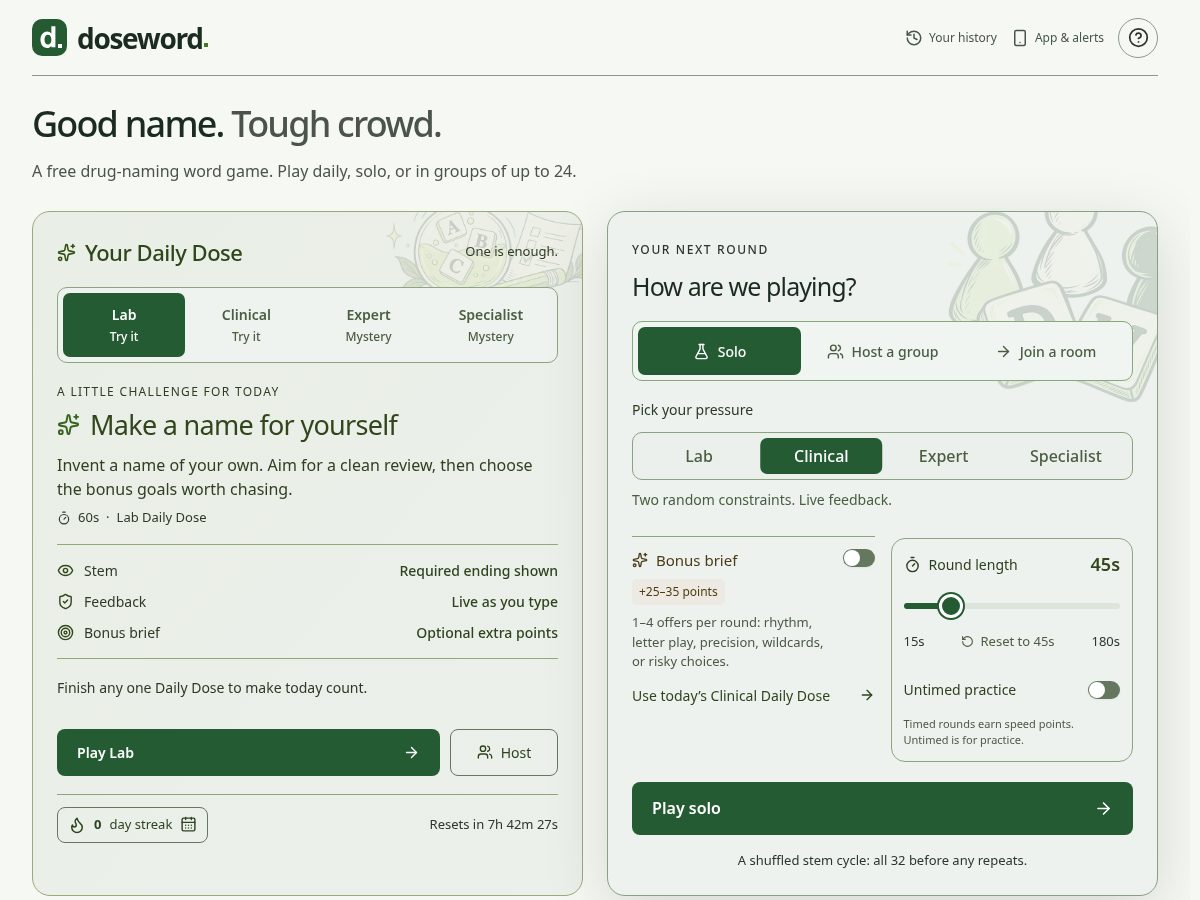
Task: Select the Lab Try it daily tab
Action: tap(124, 325)
